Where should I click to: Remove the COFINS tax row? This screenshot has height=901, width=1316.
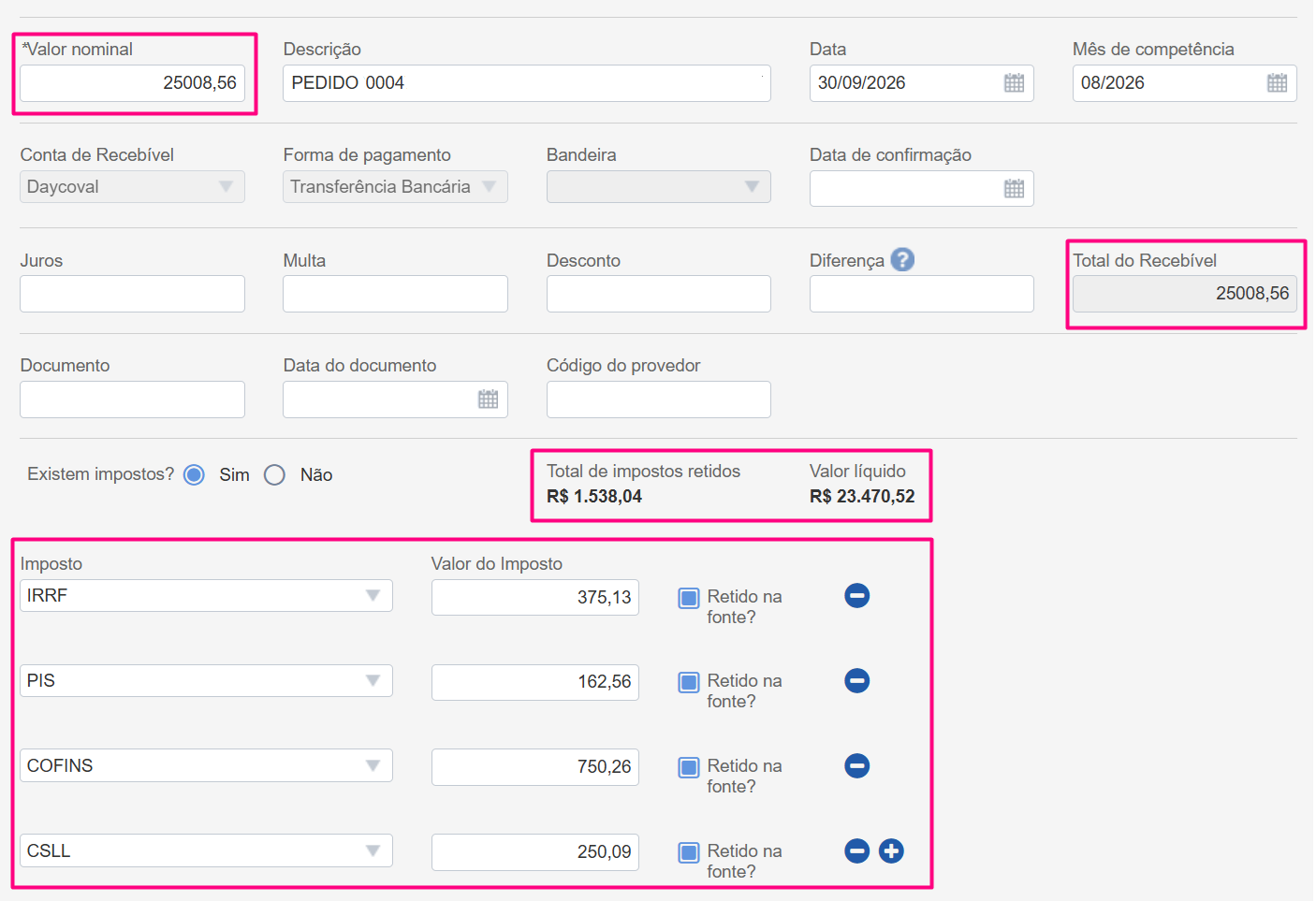[857, 765]
